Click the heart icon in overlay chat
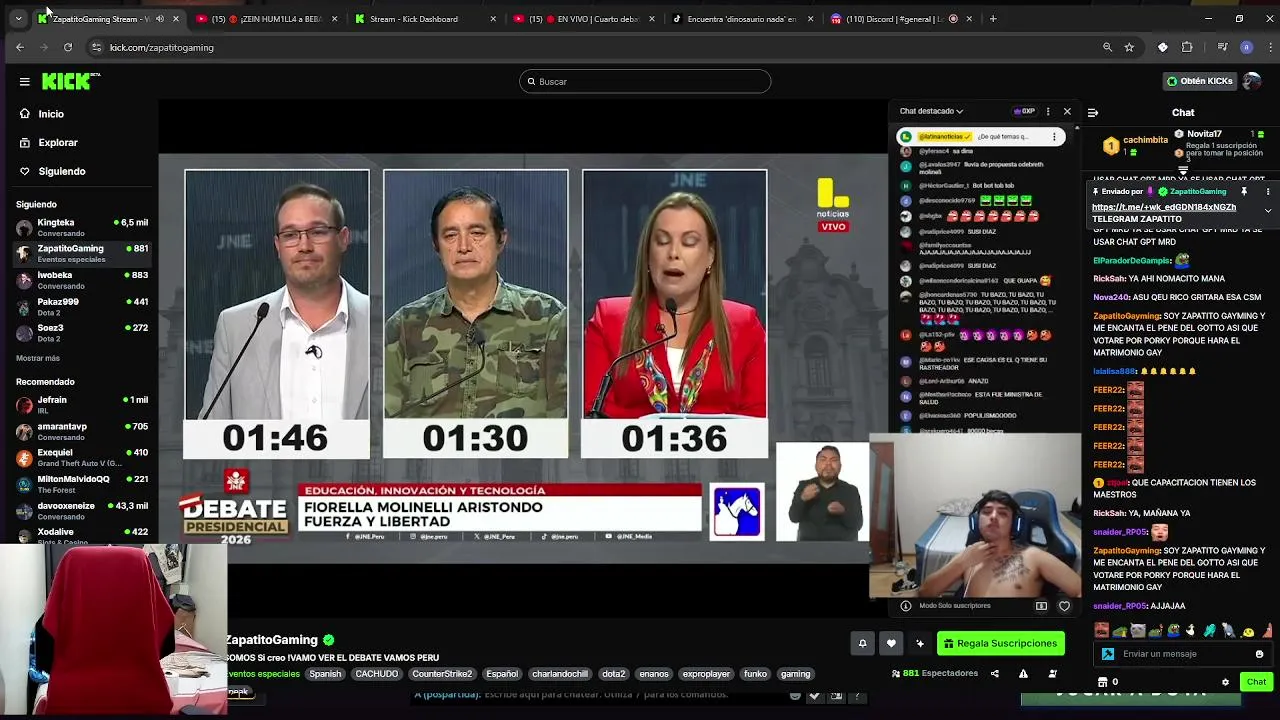Image resolution: width=1280 pixels, height=720 pixels. point(1064,606)
